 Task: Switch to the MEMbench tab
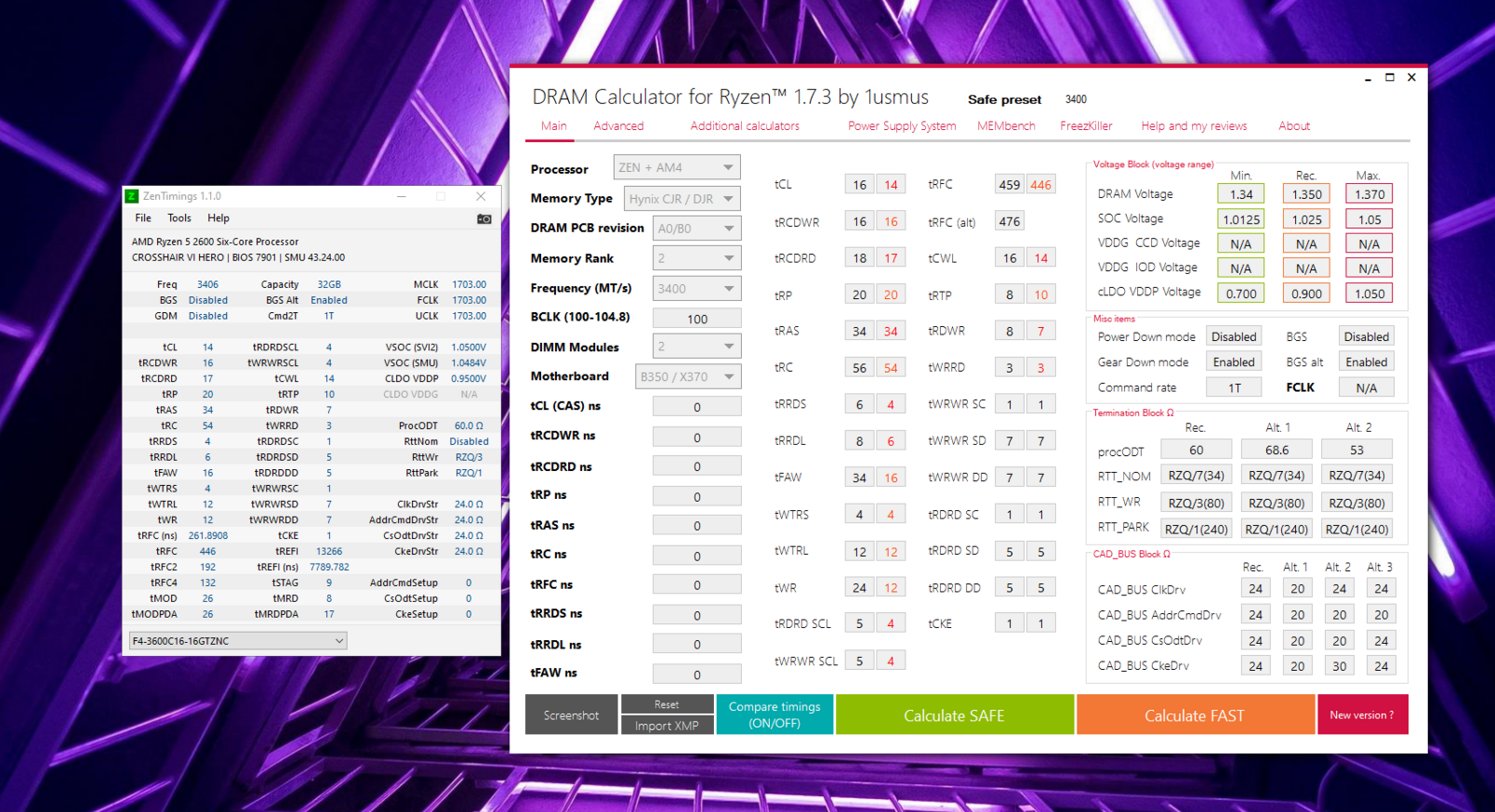pos(1006,126)
